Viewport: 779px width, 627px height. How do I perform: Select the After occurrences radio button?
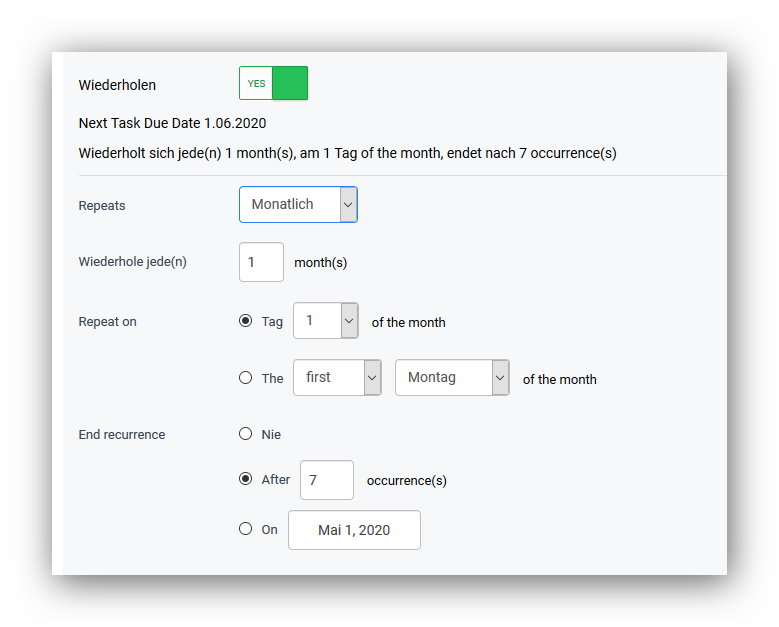point(246,479)
